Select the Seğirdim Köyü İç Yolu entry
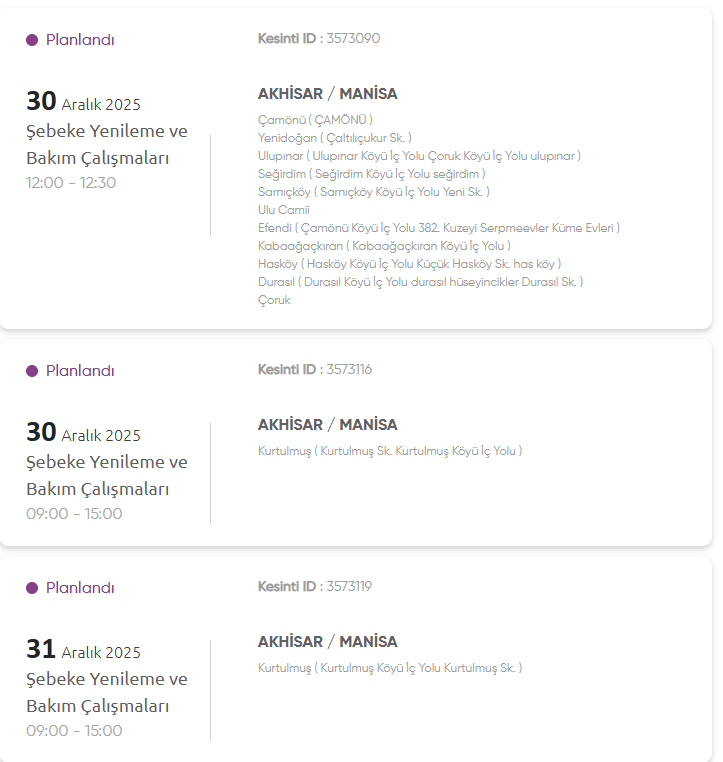723x762 pixels. click(x=371, y=174)
